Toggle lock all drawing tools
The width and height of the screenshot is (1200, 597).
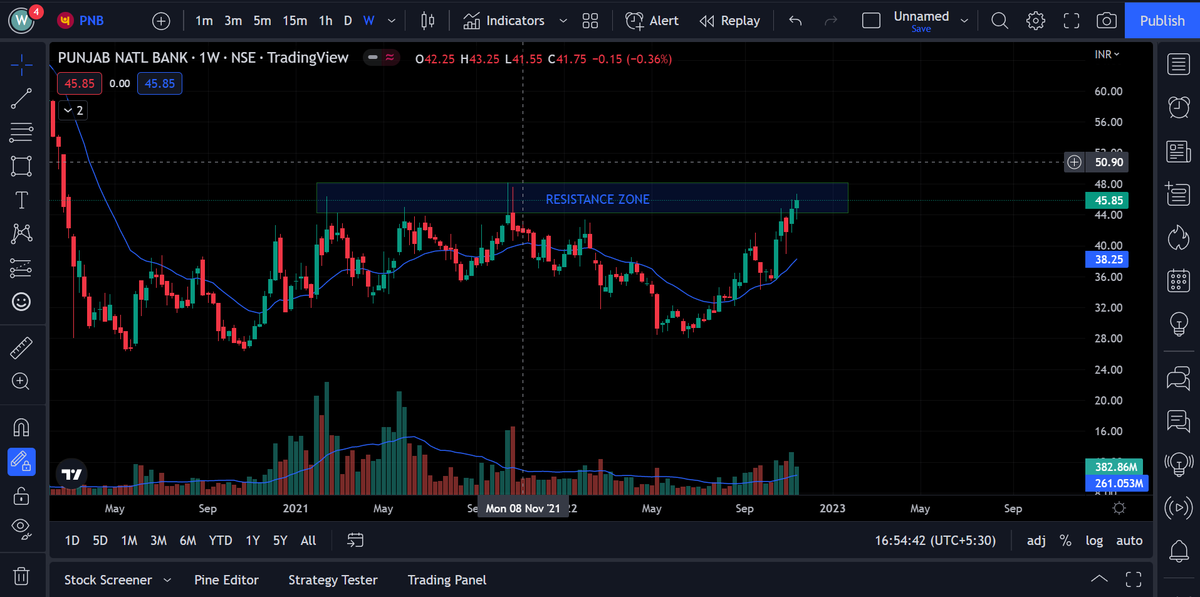click(x=21, y=495)
